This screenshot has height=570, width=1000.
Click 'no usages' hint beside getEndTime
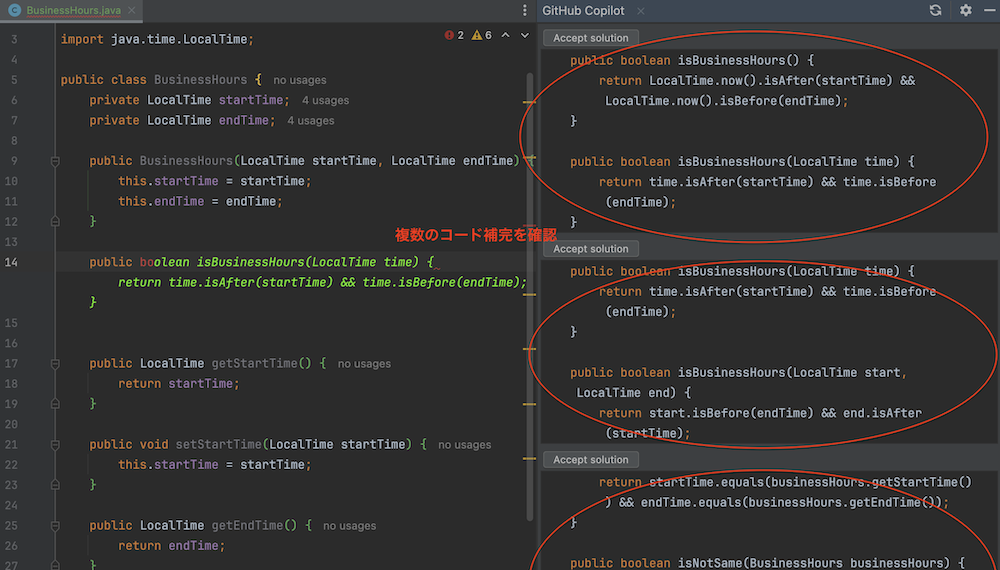click(349, 525)
